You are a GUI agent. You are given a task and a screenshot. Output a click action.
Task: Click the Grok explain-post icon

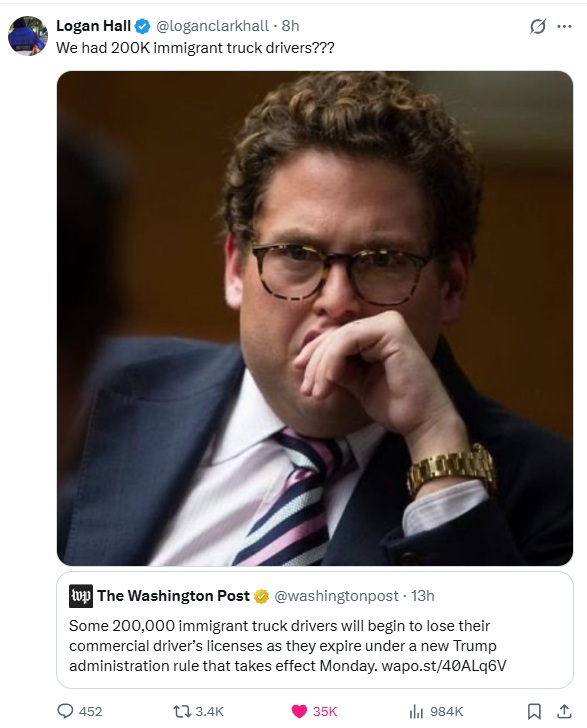coord(538,26)
